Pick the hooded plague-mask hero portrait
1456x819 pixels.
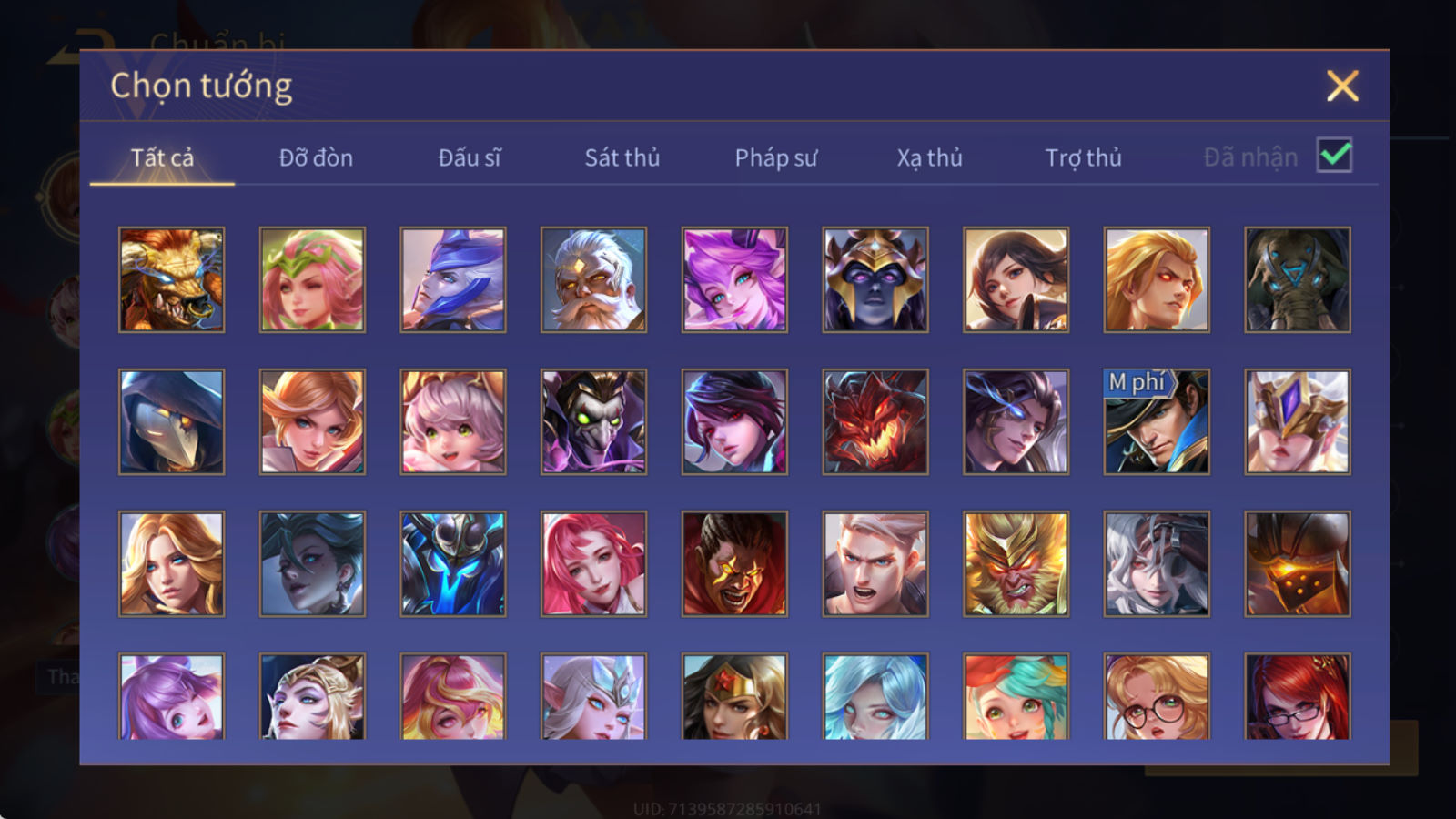tap(171, 421)
